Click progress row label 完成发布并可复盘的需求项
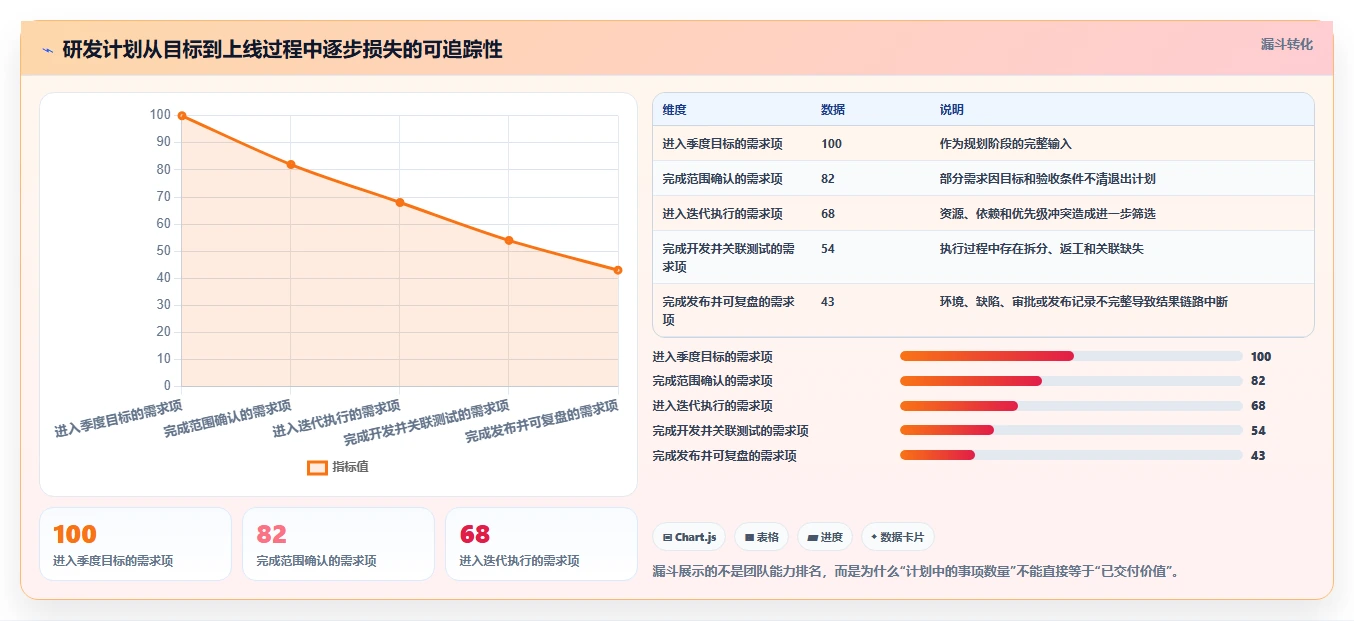Image resolution: width=1354 pixels, height=621 pixels. [x=724, y=456]
